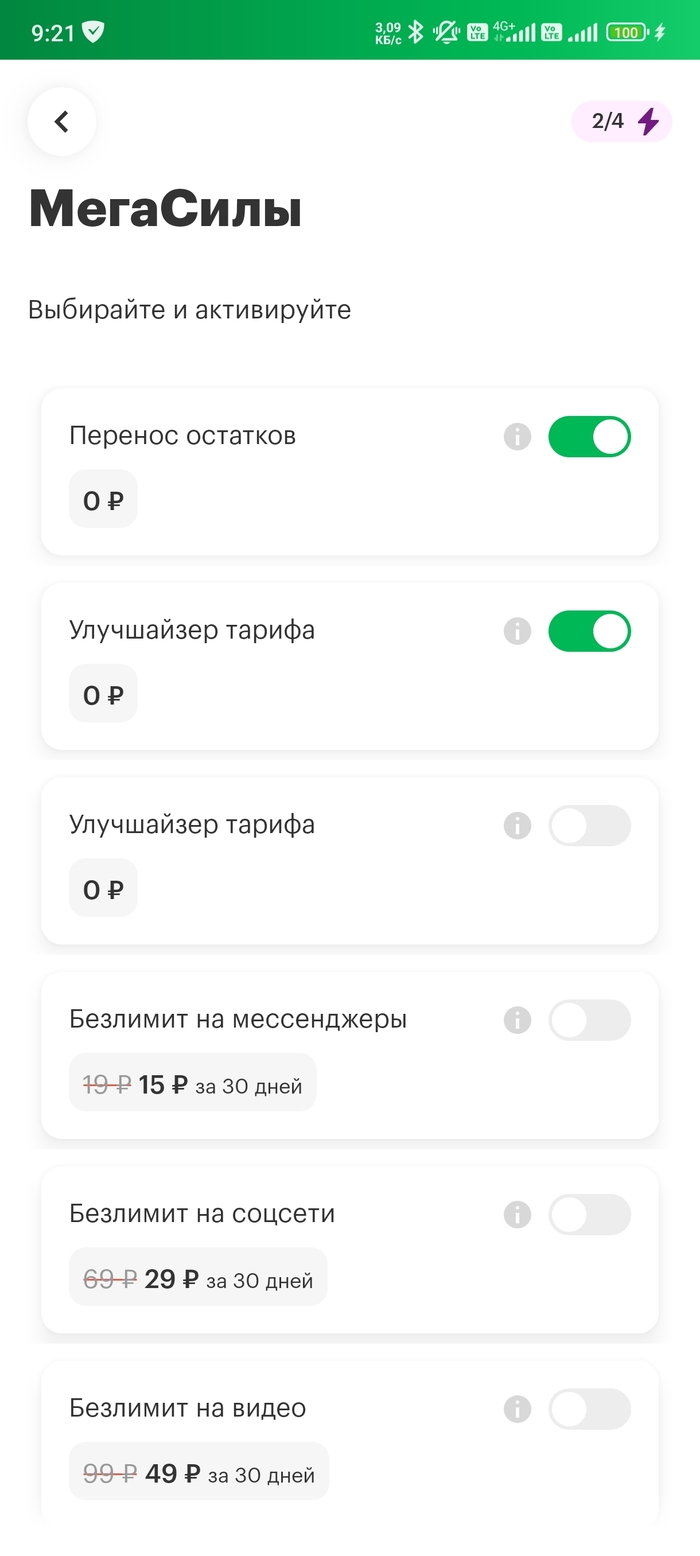Tap the shield icon in status bar
Image resolution: width=700 pixels, height=1556 pixels.
pyautogui.click(x=93, y=32)
